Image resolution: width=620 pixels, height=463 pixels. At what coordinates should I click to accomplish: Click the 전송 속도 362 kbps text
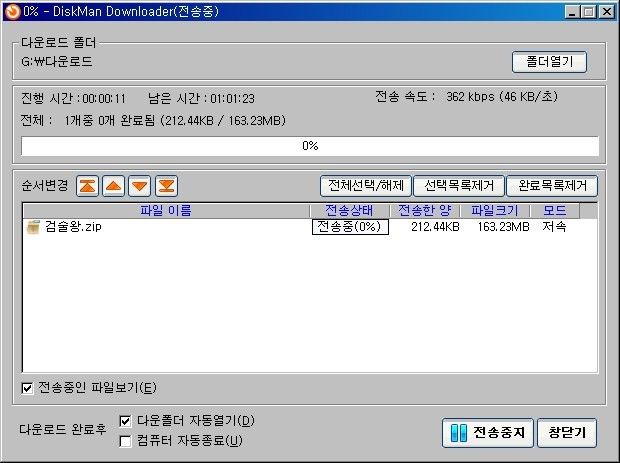[x=466, y=96]
